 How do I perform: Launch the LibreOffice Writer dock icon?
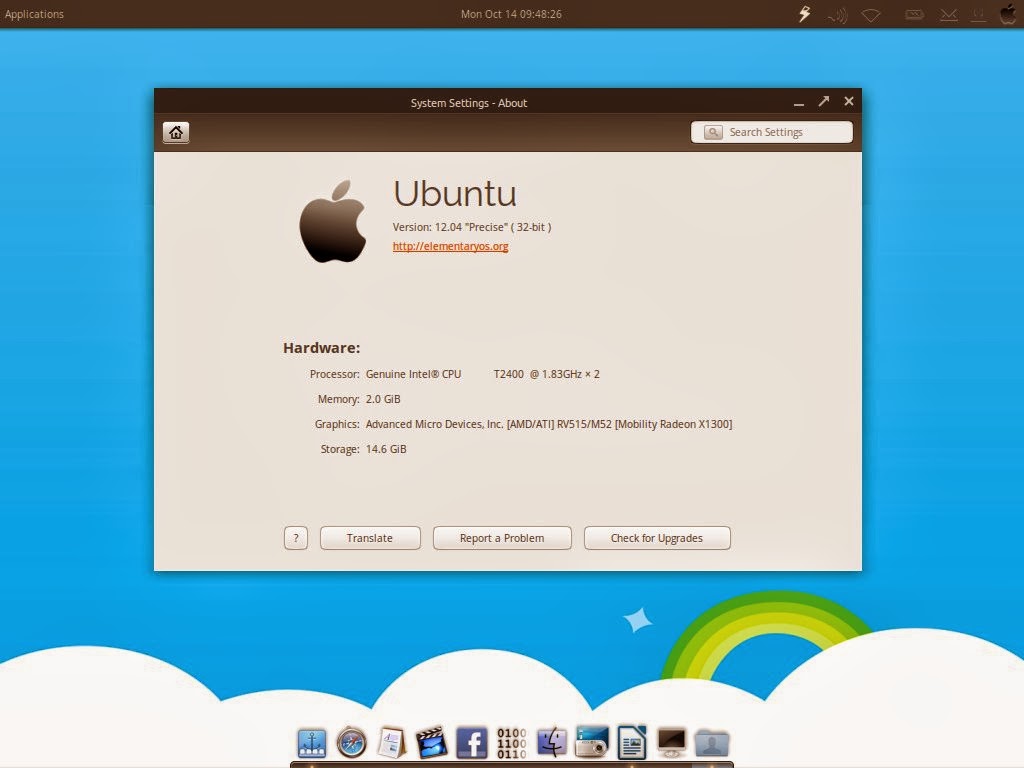click(632, 743)
